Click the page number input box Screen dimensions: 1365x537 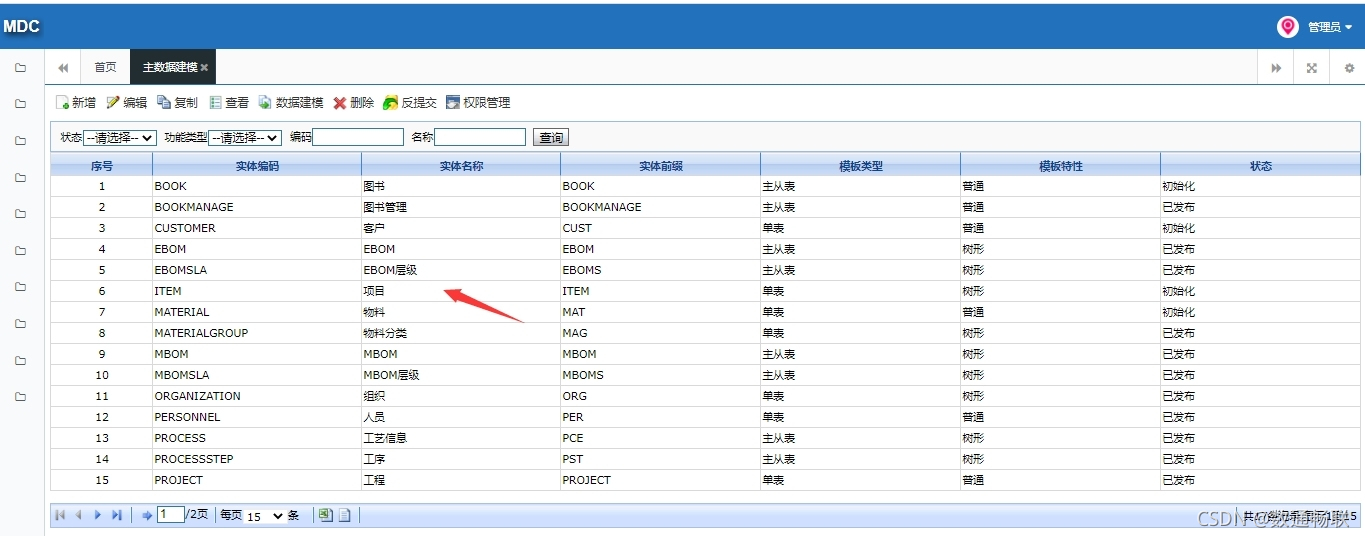tap(171, 515)
